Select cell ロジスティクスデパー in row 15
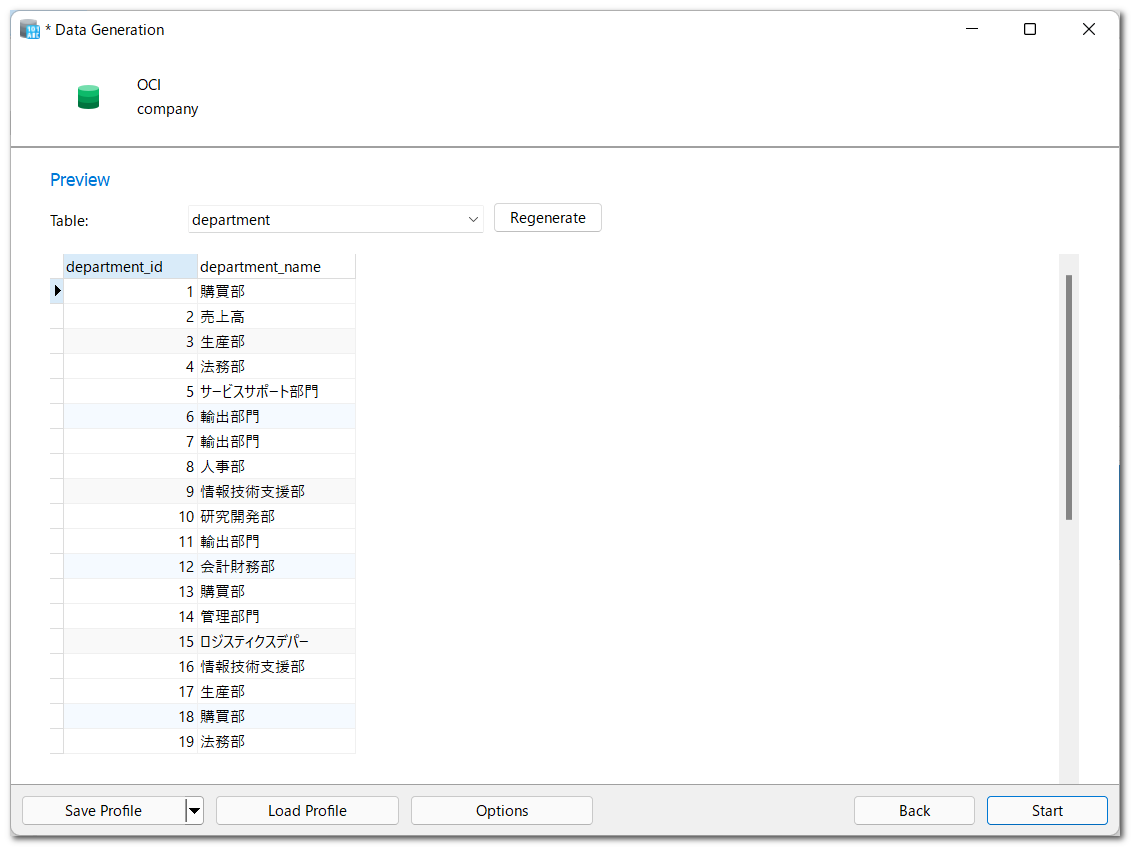The width and height of the screenshot is (1131, 847). 276,641
